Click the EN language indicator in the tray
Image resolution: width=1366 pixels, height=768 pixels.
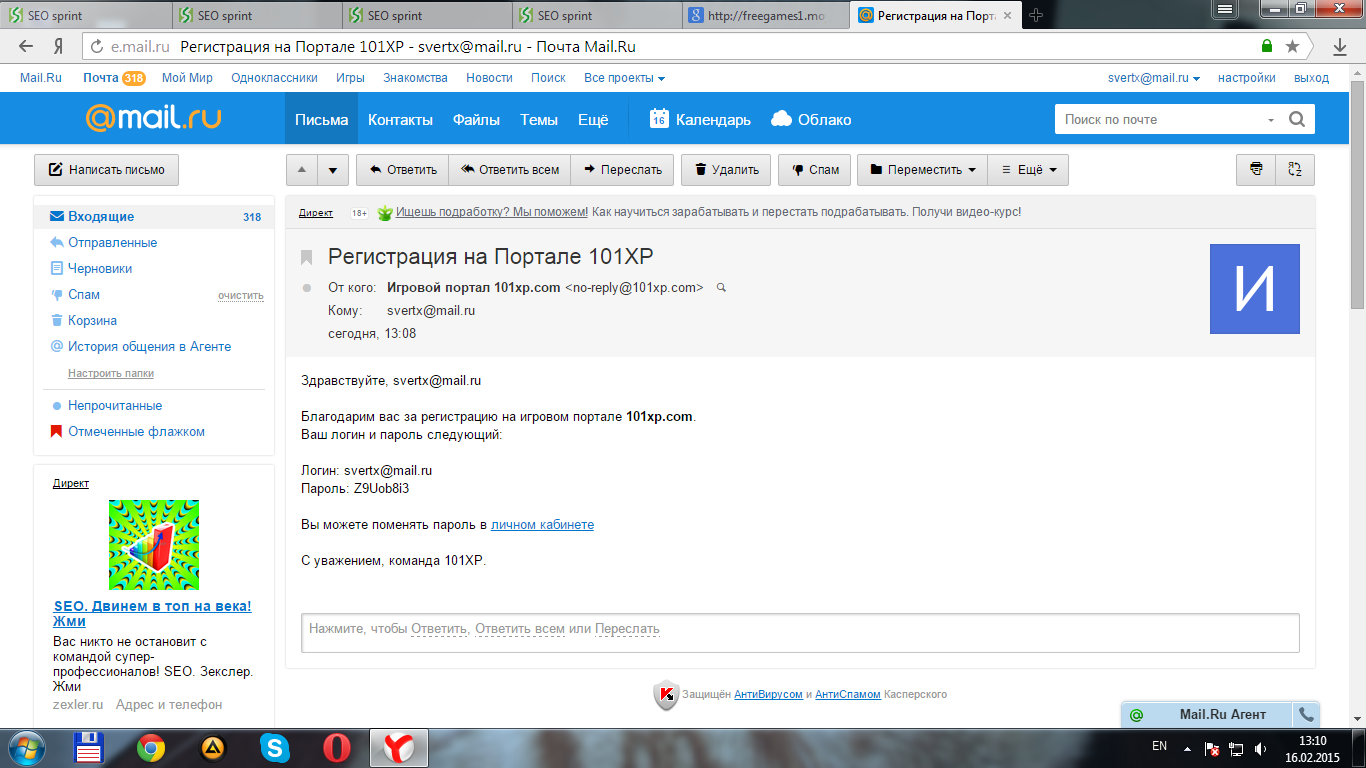[1160, 746]
